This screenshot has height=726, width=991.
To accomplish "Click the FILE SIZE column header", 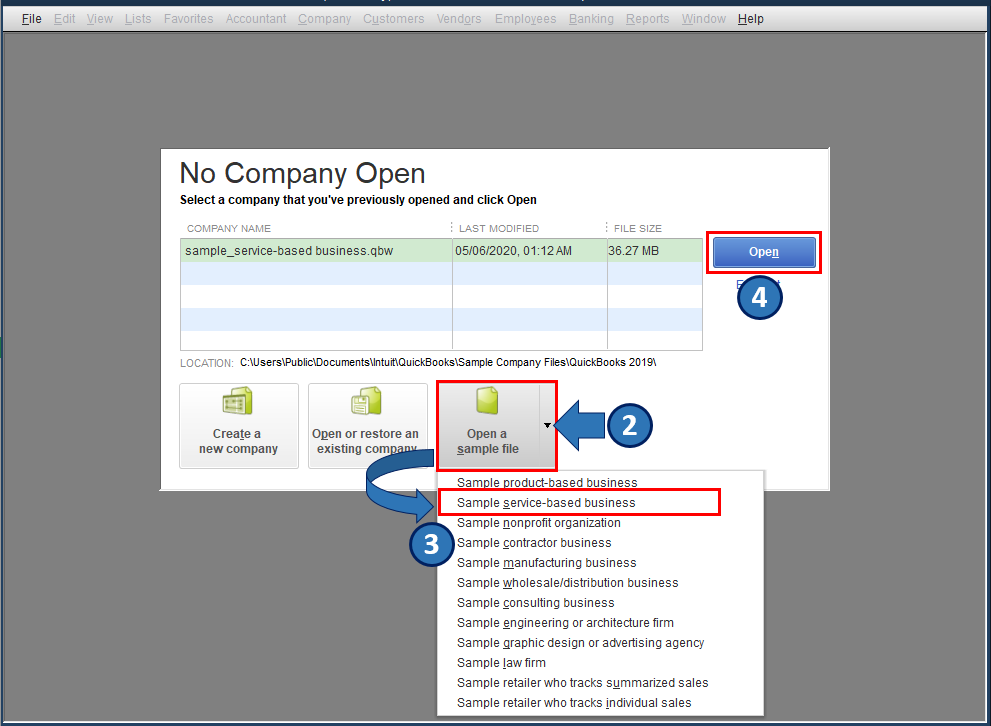I will click(x=638, y=228).
